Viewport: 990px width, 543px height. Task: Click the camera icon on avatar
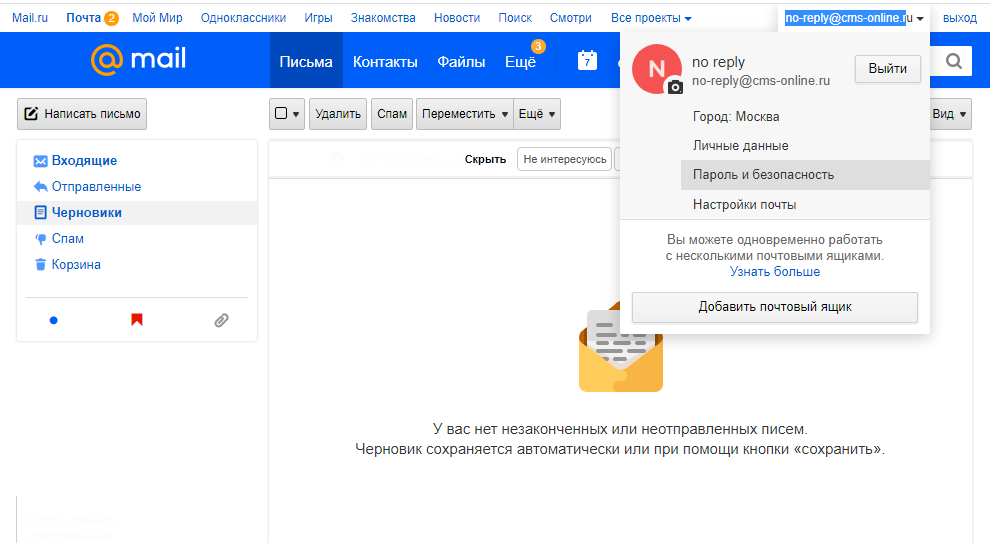coord(675,87)
